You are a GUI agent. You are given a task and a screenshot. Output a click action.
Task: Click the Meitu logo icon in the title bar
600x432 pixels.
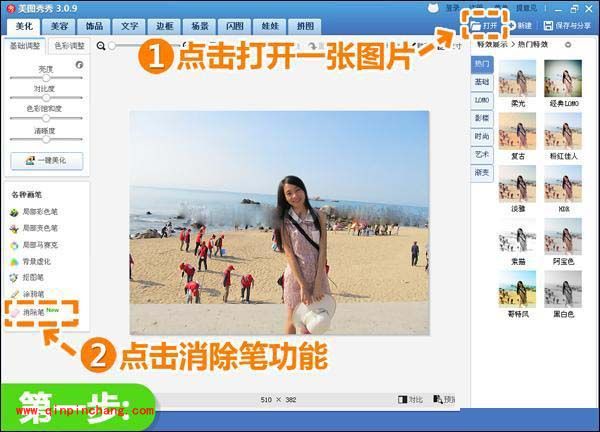(x=11, y=8)
